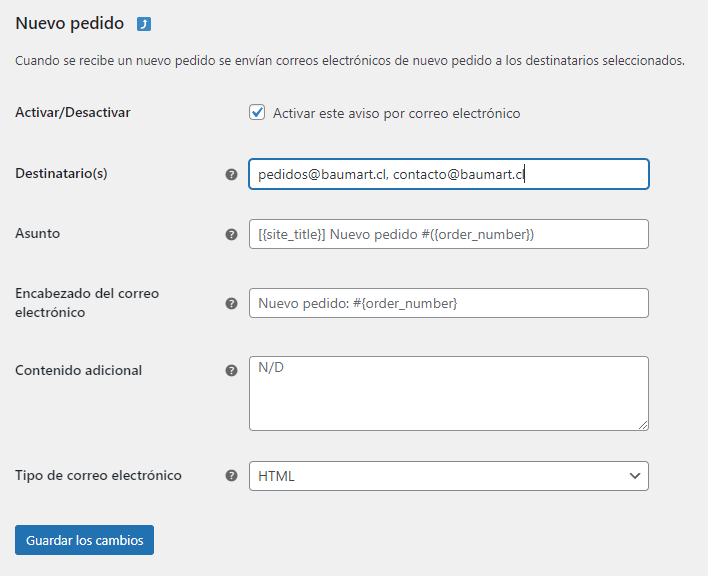
Task: Click the back arrow icon beside Nuevo pedido
Action: click(x=144, y=24)
